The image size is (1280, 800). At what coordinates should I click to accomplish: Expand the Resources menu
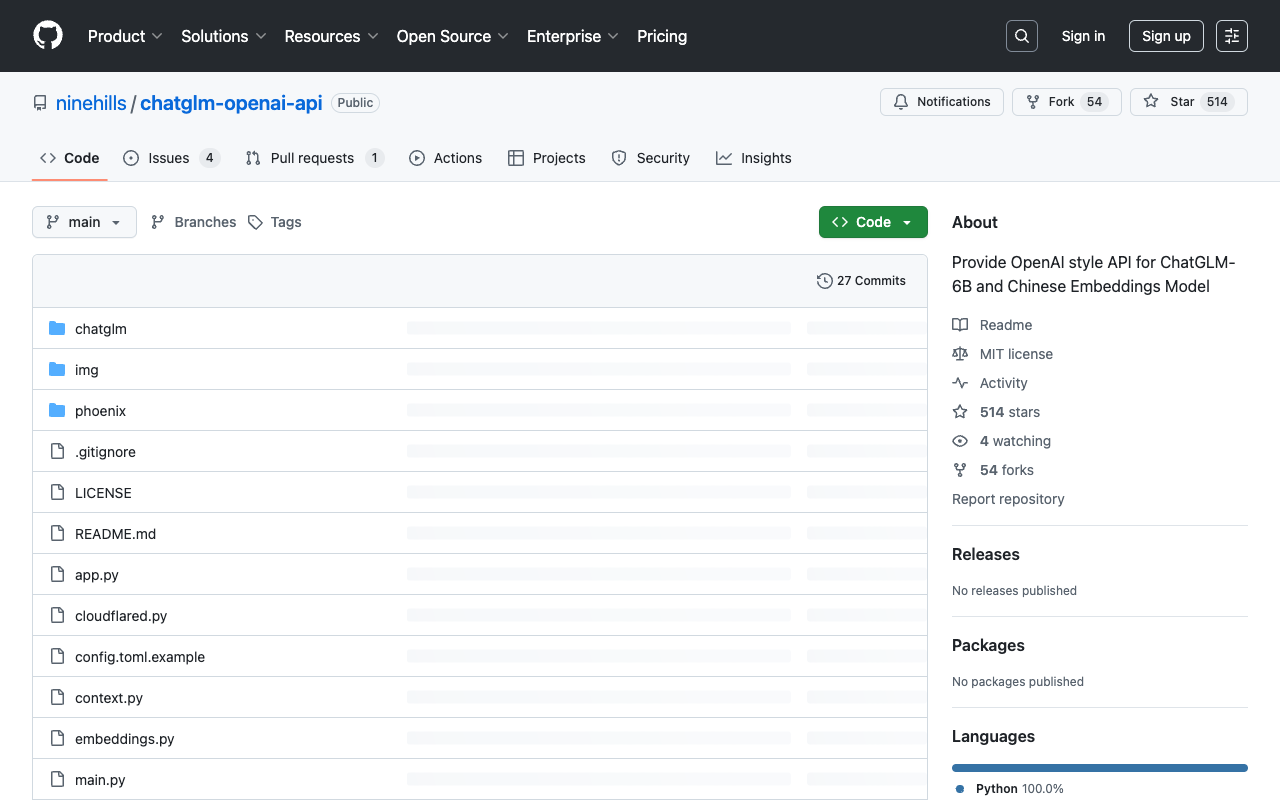point(332,36)
